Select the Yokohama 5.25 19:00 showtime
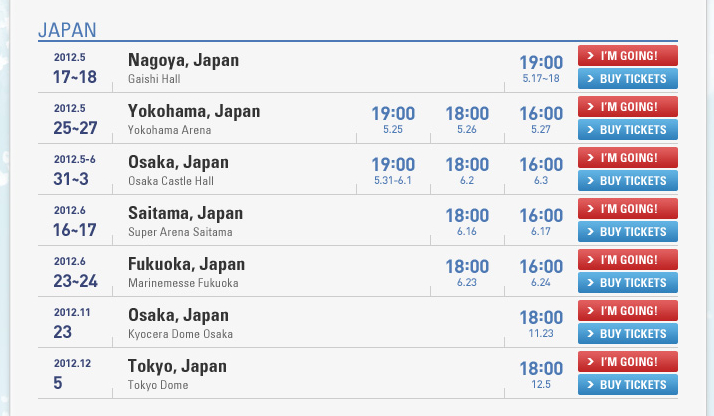Image resolution: width=714 pixels, height=416 pixels. [x=393, y=119]
